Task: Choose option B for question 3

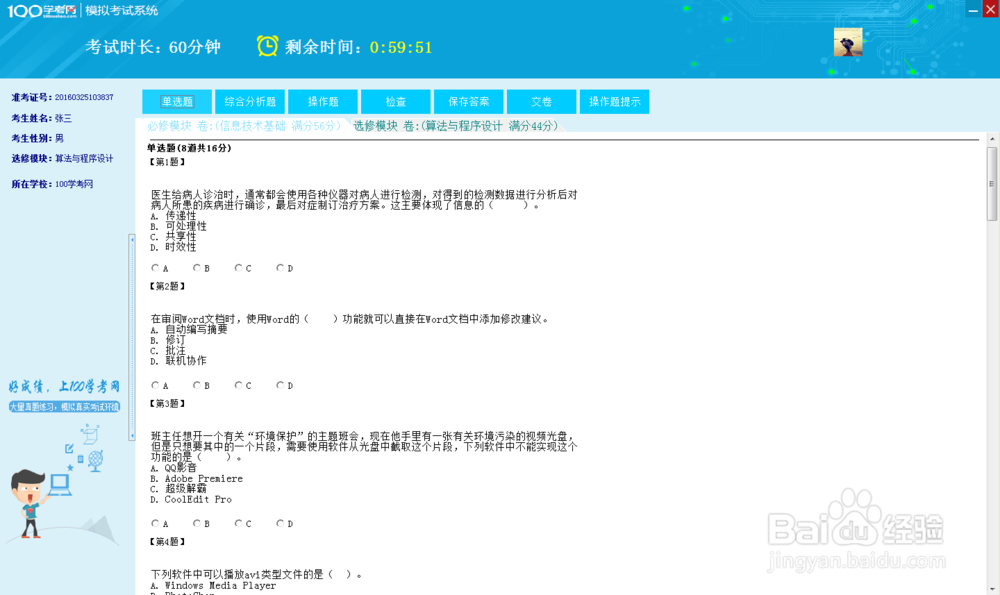Action: coord(196,523)
